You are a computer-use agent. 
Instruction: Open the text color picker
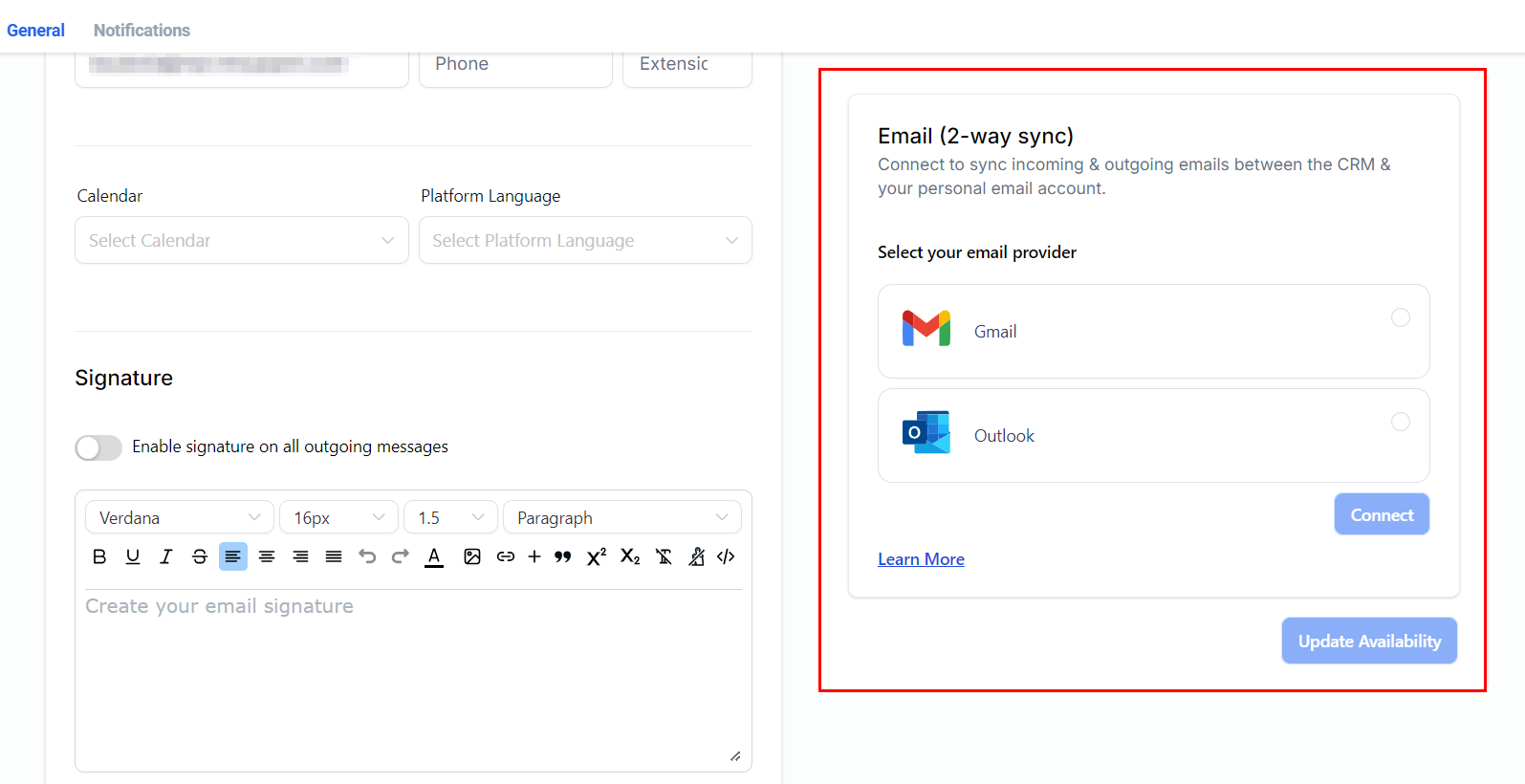[434, 556]
